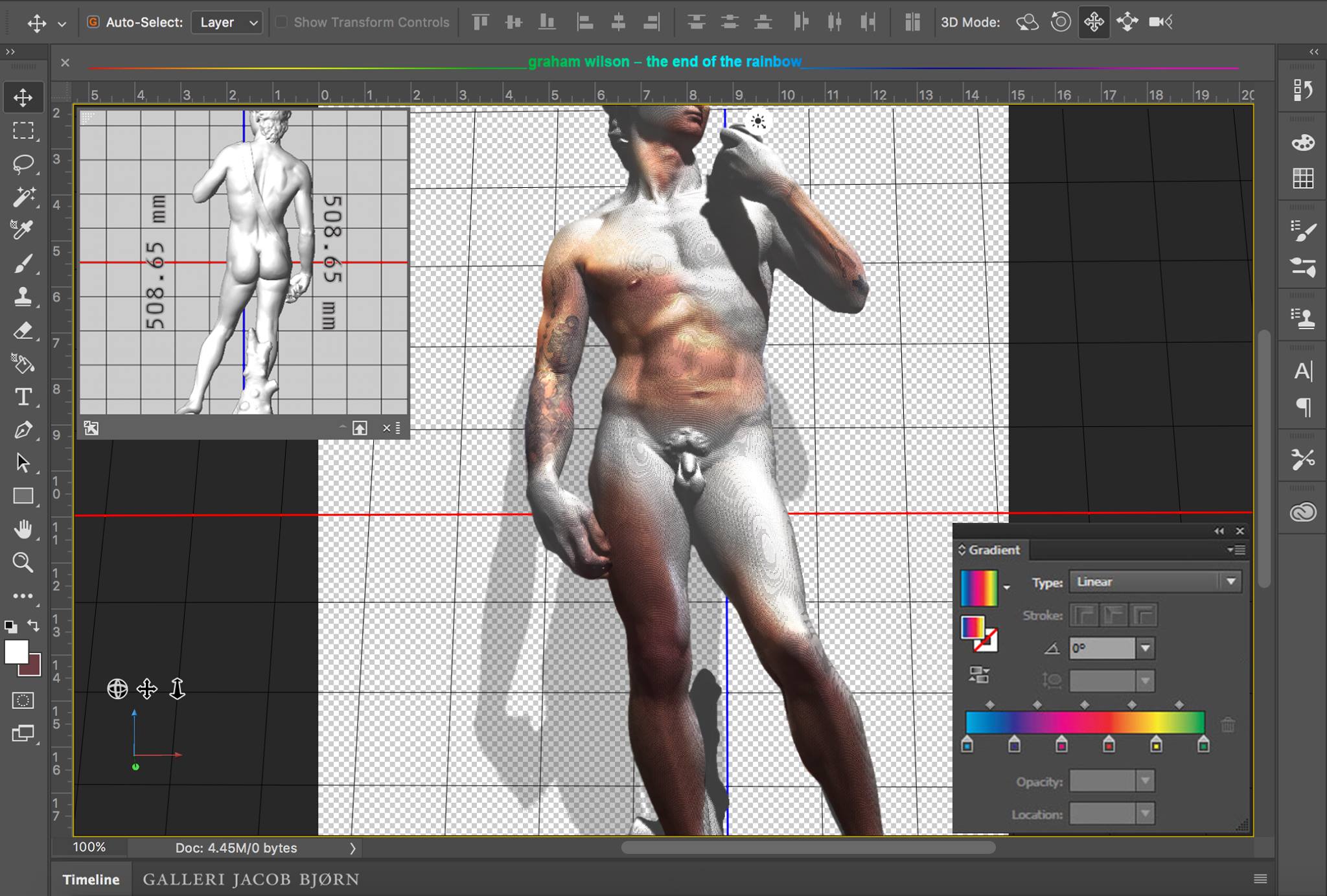Image resolution: width=1327 pixels, height=896 pixels.
Task: Select the Hand tool
Action: click(23, 529)
